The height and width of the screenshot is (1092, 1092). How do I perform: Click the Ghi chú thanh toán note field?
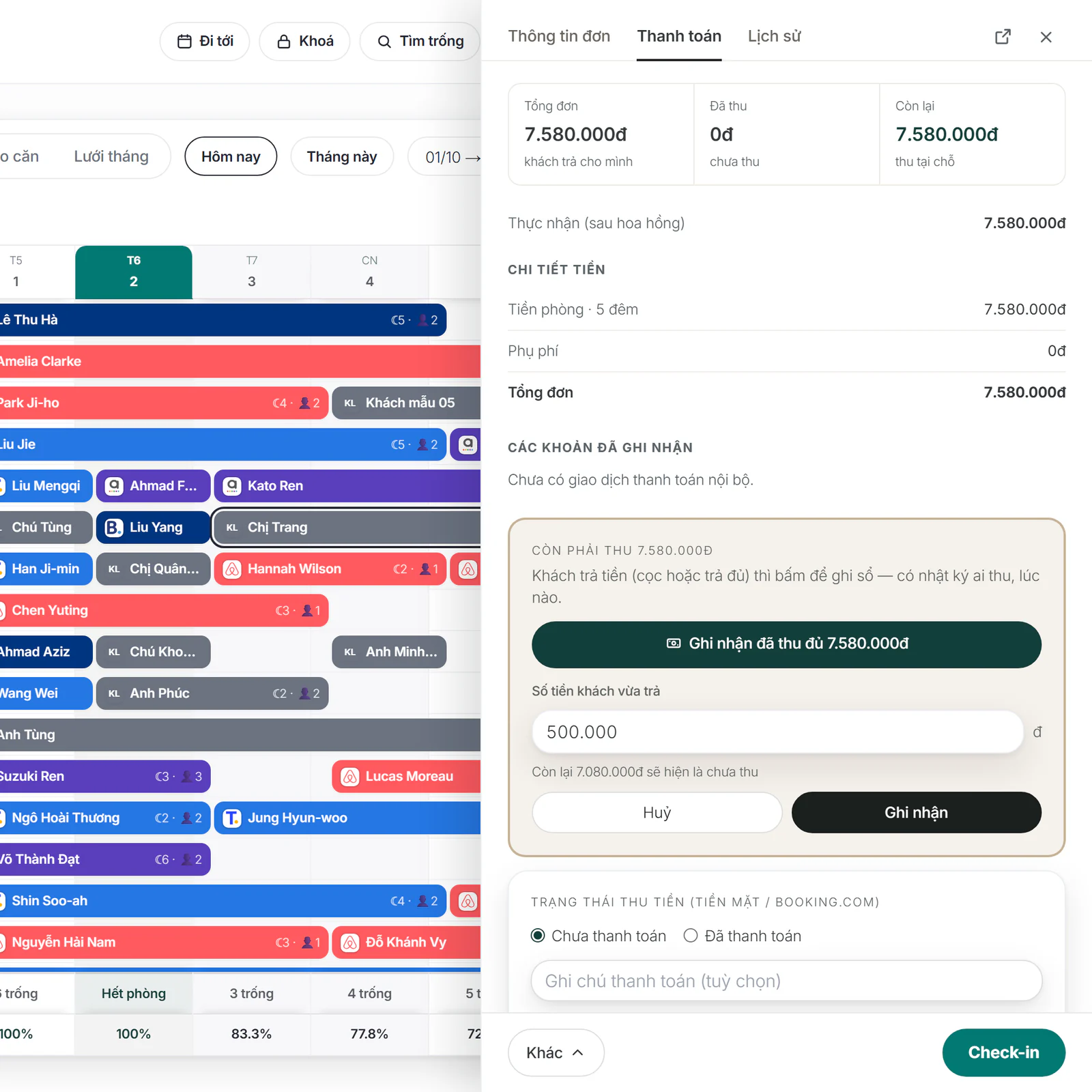[x=786, y=981]
